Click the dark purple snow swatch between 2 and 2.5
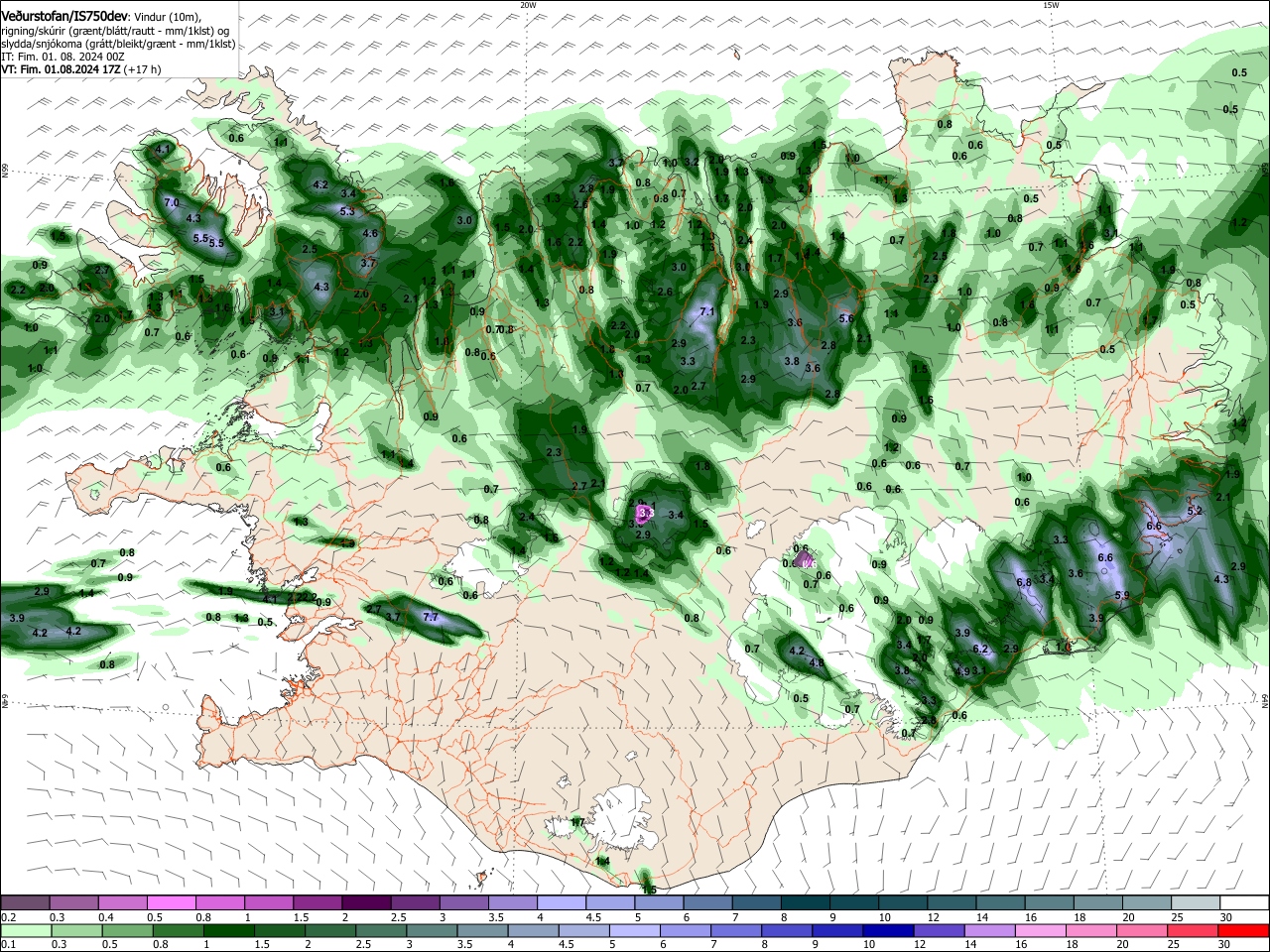Viewport: 1270px width, 952px height. (x=366, y=903)
